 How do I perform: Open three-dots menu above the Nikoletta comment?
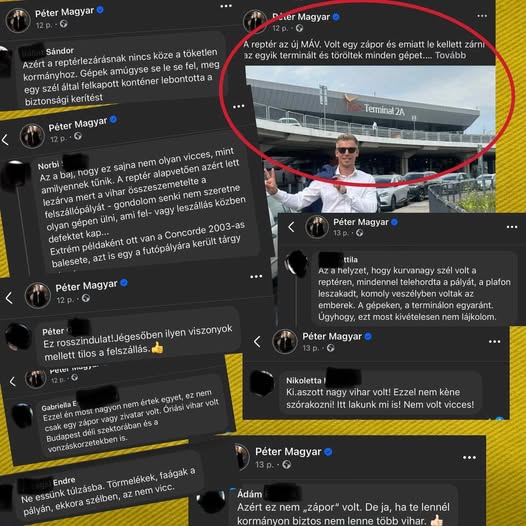[494, 341]
